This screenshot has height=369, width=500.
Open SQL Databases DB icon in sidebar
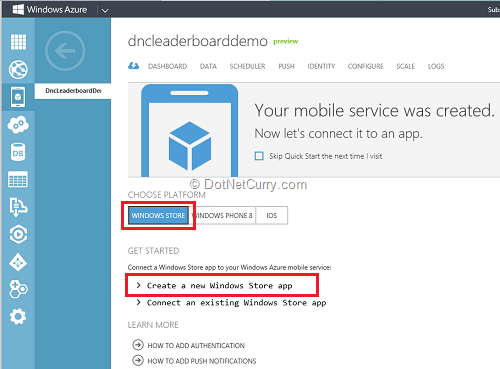pyautogui.click(x=18, y=152)
